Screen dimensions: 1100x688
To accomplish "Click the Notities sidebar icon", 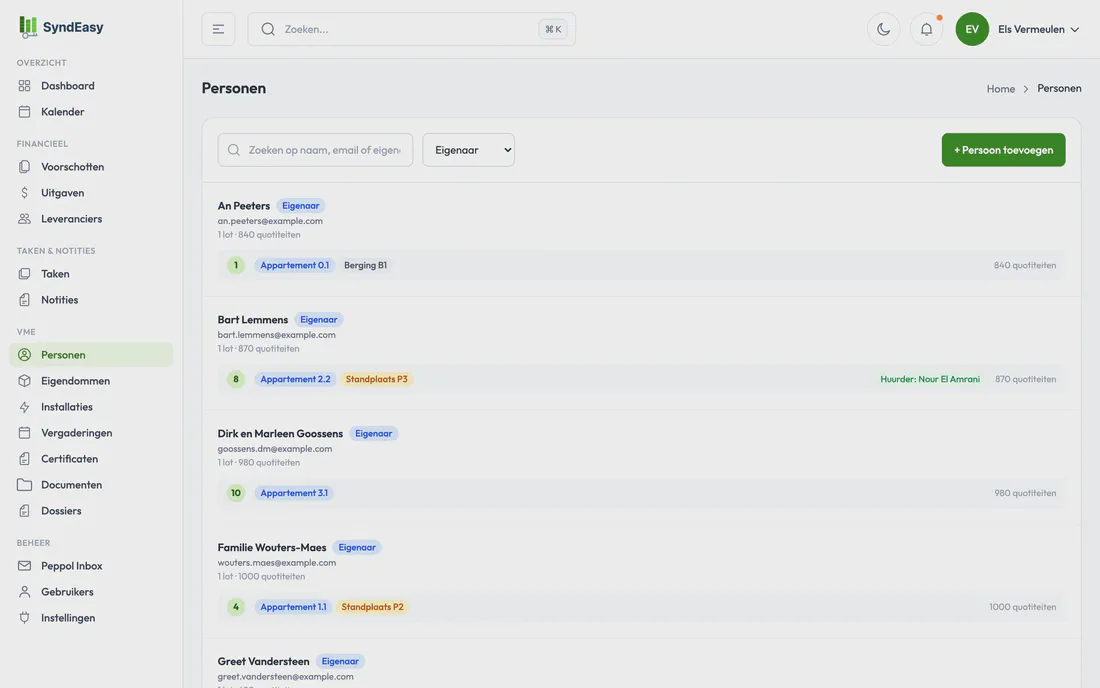I will tap(25, 299).
